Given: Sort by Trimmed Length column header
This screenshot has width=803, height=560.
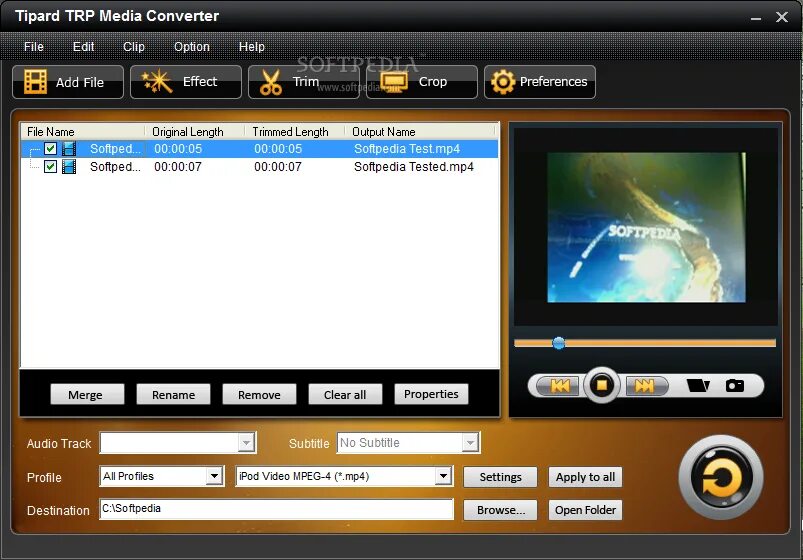Looking at the screenshot, I should 295,132.
